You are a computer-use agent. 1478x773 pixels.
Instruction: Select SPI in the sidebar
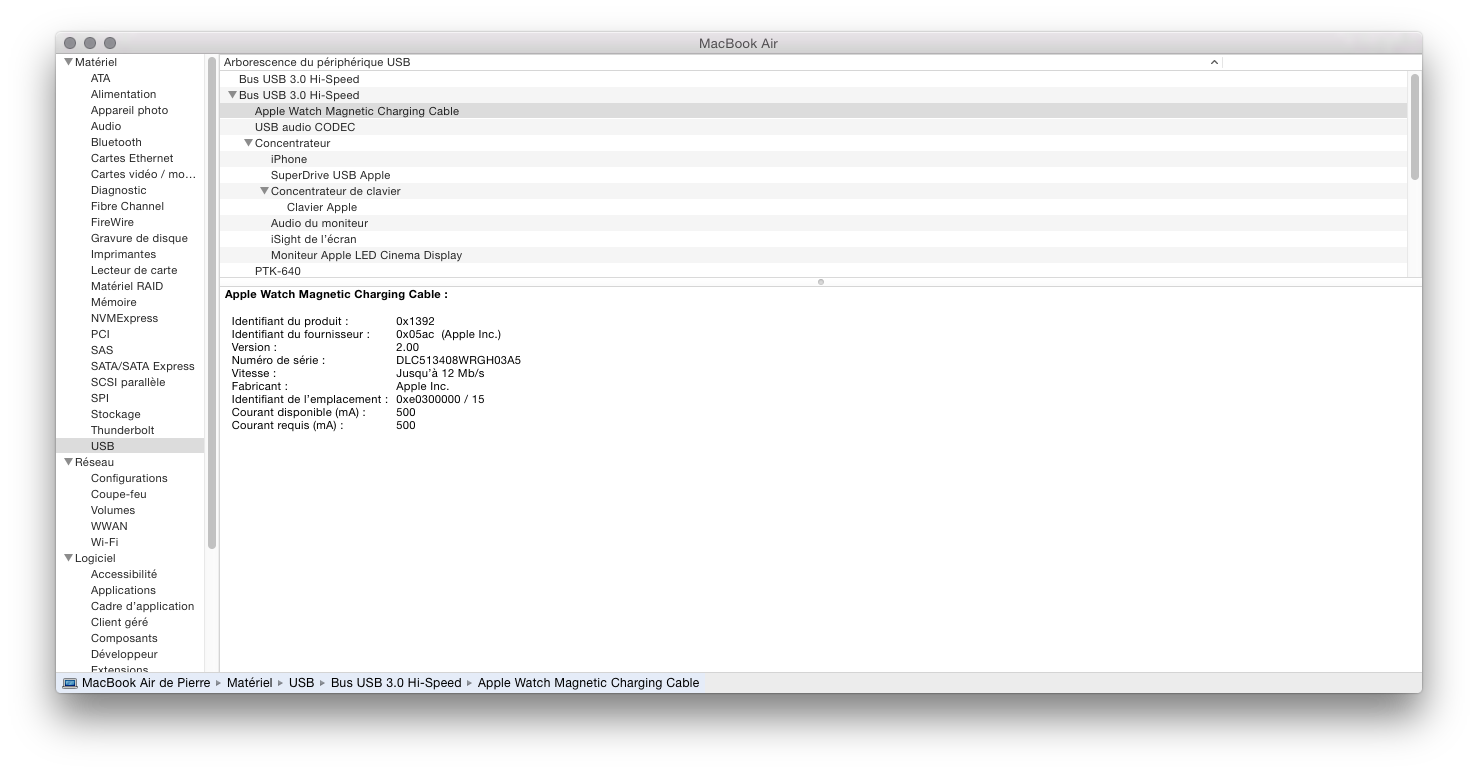(x=99, y=398)
